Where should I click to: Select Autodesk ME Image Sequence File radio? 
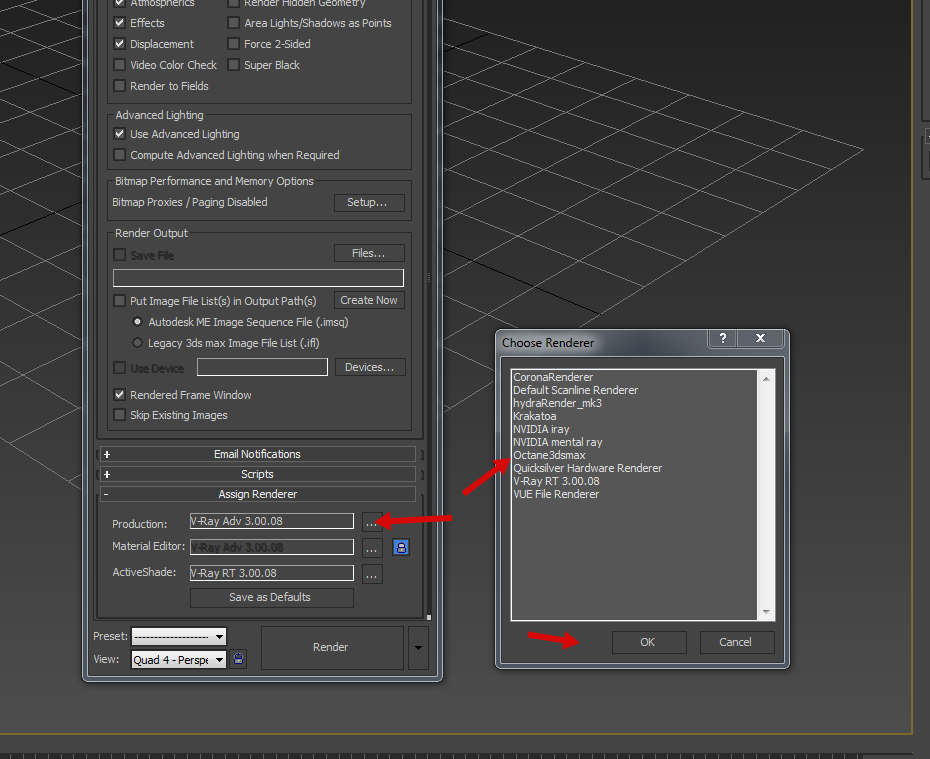(138, 321)
